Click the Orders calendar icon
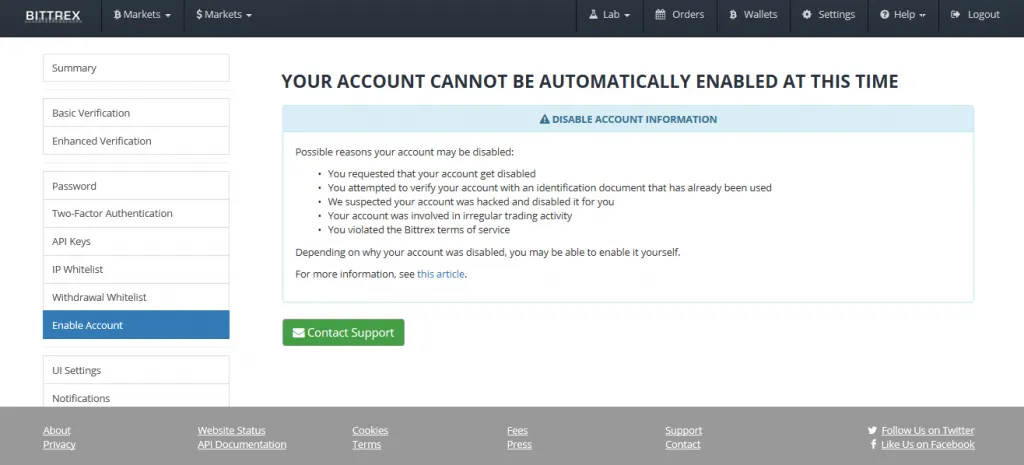 [661, 15]
